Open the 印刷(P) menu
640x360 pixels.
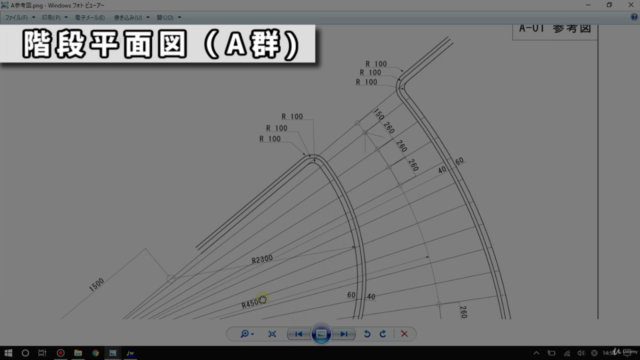pos(51,18)
